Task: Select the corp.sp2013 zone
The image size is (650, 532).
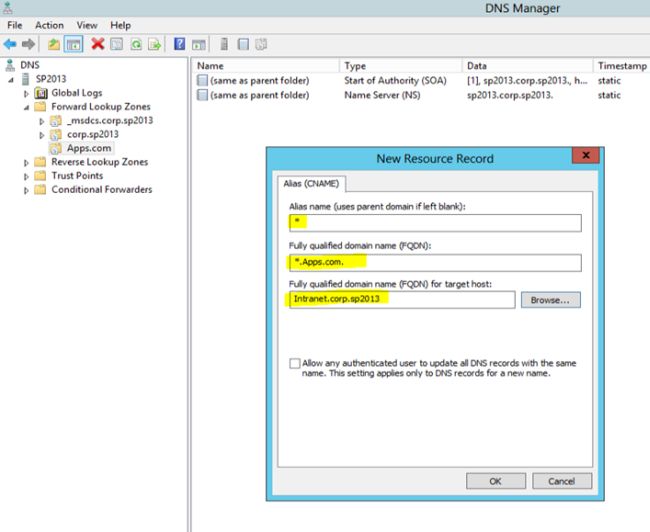Action: 93,134
